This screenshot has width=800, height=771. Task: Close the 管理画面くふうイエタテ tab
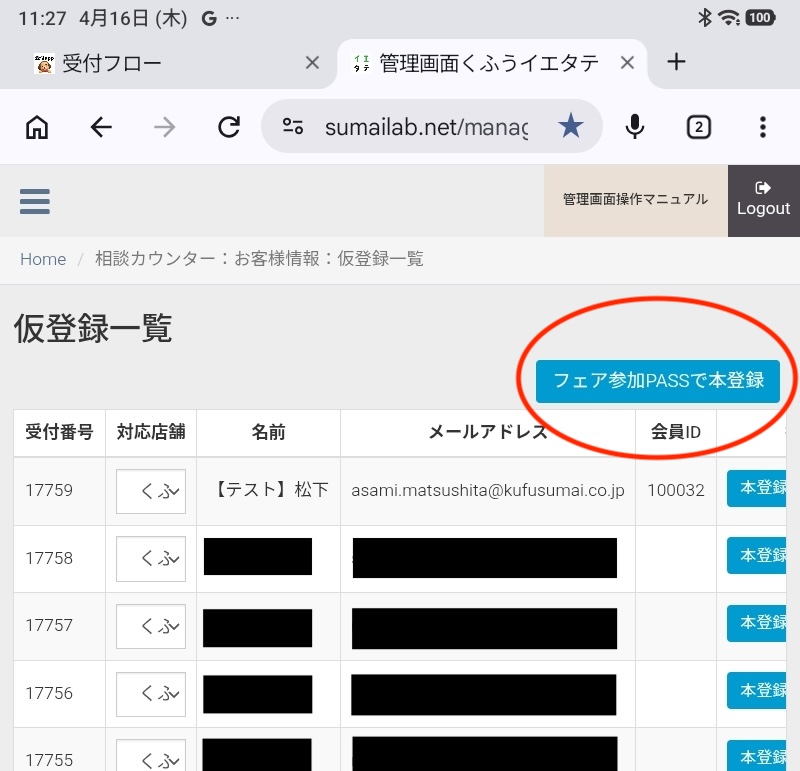click(x=627, y=63)
